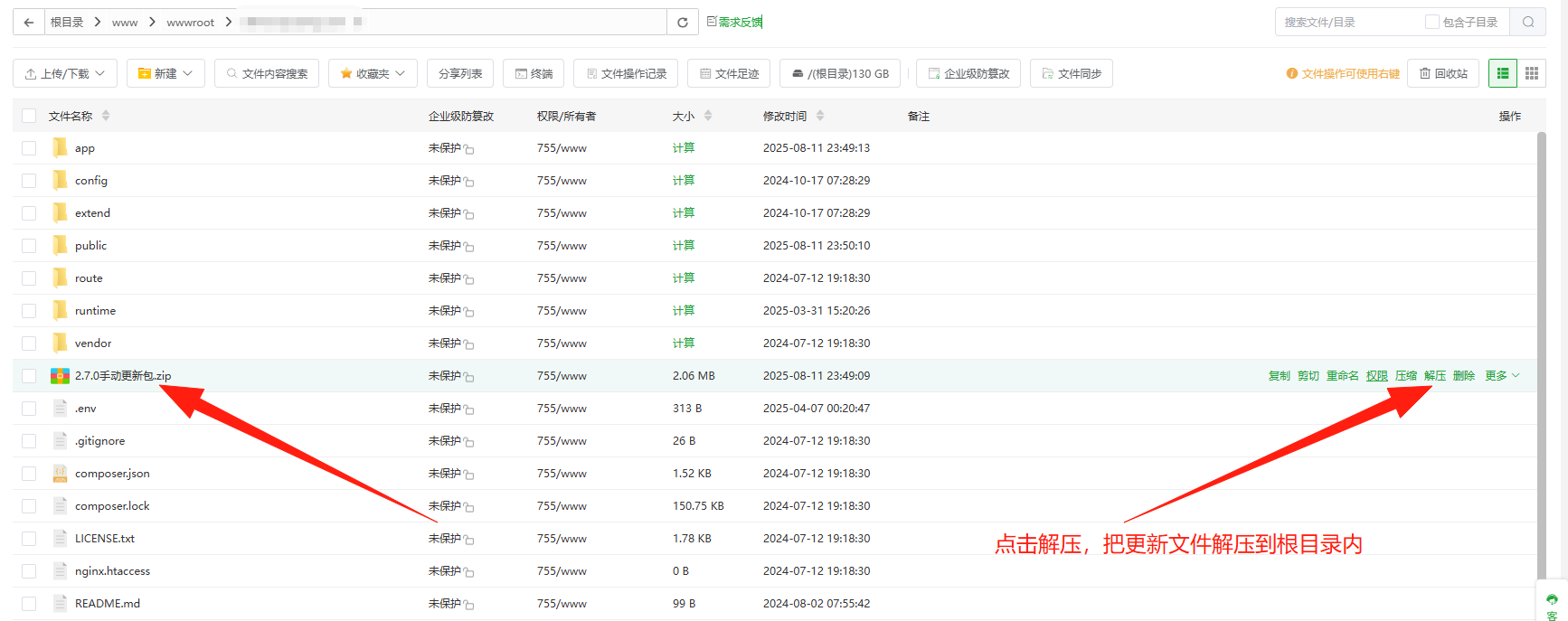Click the wwwroot path breadcrumb
Viewport: 1568px width, 621px height.
[x=190, y=23]
